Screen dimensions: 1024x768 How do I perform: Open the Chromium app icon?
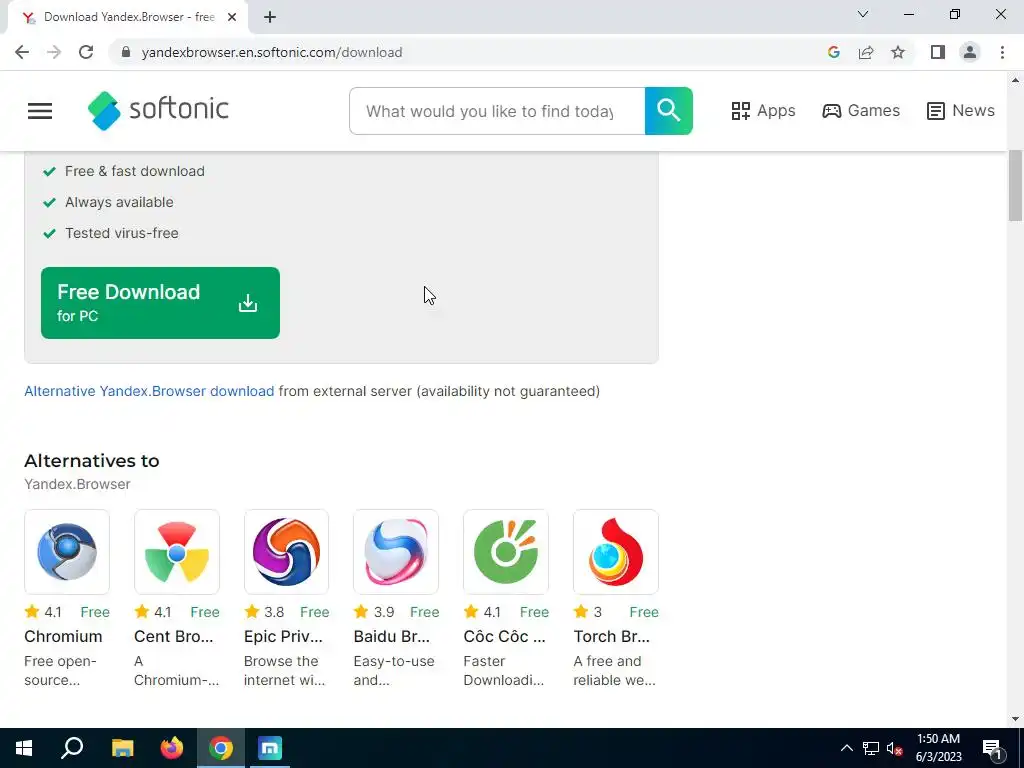tap(67, 552)
